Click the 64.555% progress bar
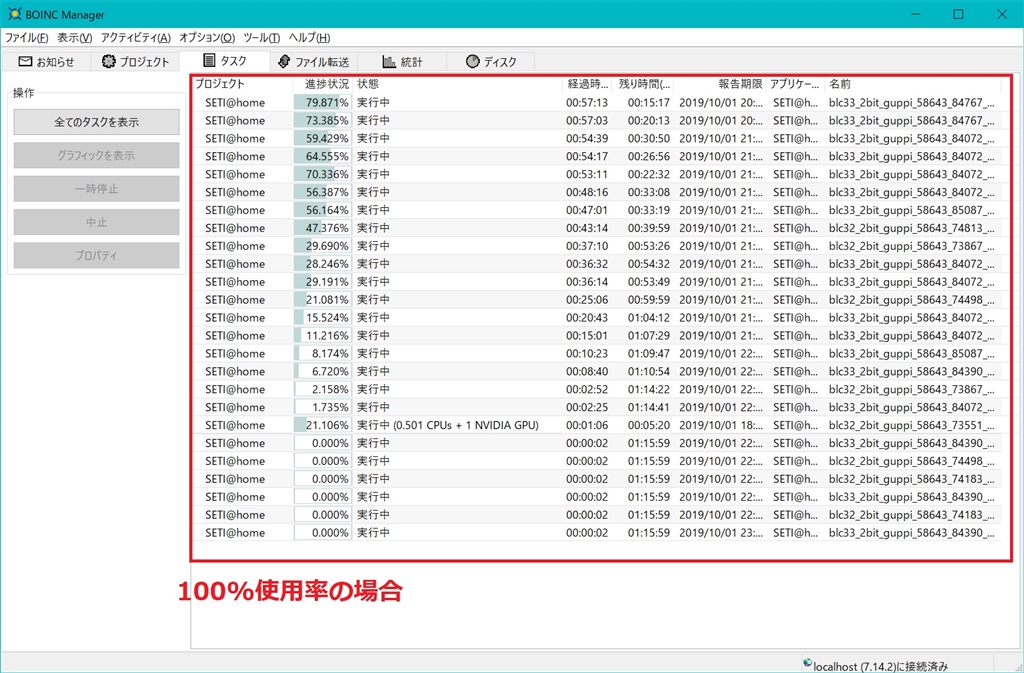Image resolution: width=1024 pixels, height=673 pixels. click(323, 156)
